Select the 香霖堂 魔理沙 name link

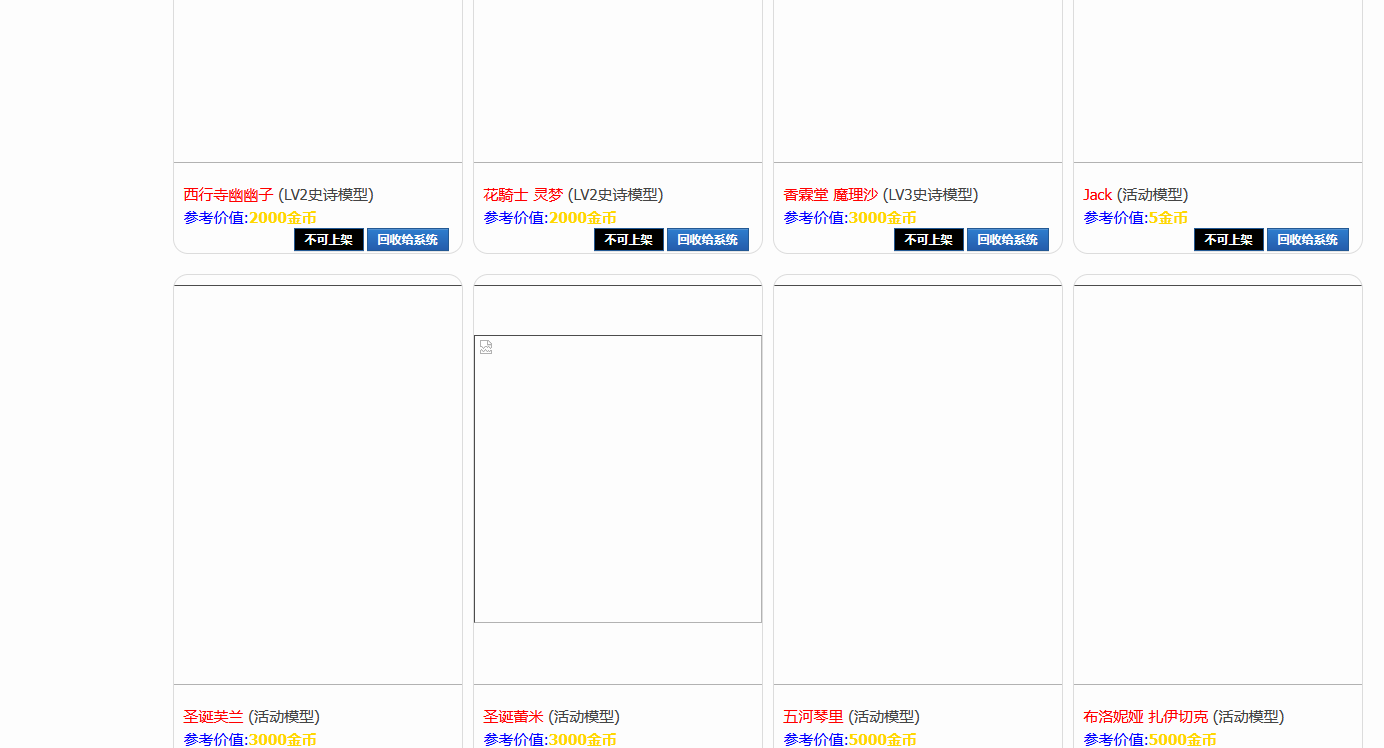[x=830, y=195]
